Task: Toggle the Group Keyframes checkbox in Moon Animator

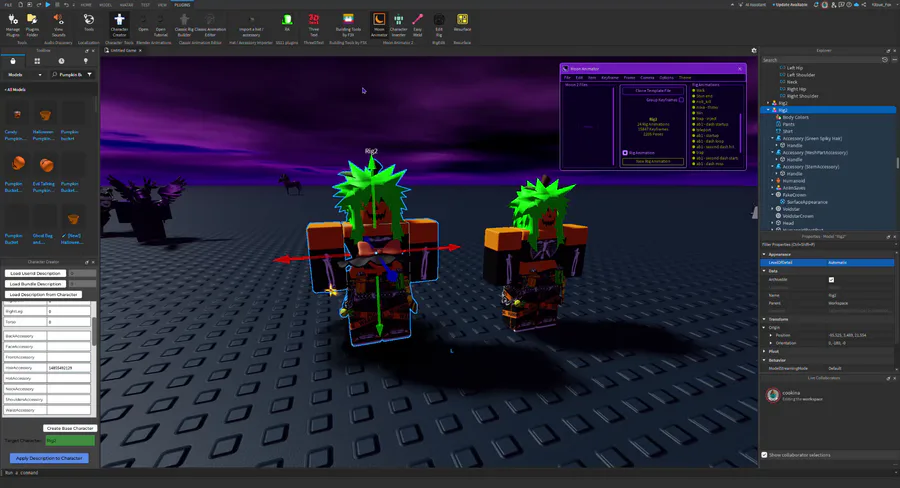Action: click(681, 100)
